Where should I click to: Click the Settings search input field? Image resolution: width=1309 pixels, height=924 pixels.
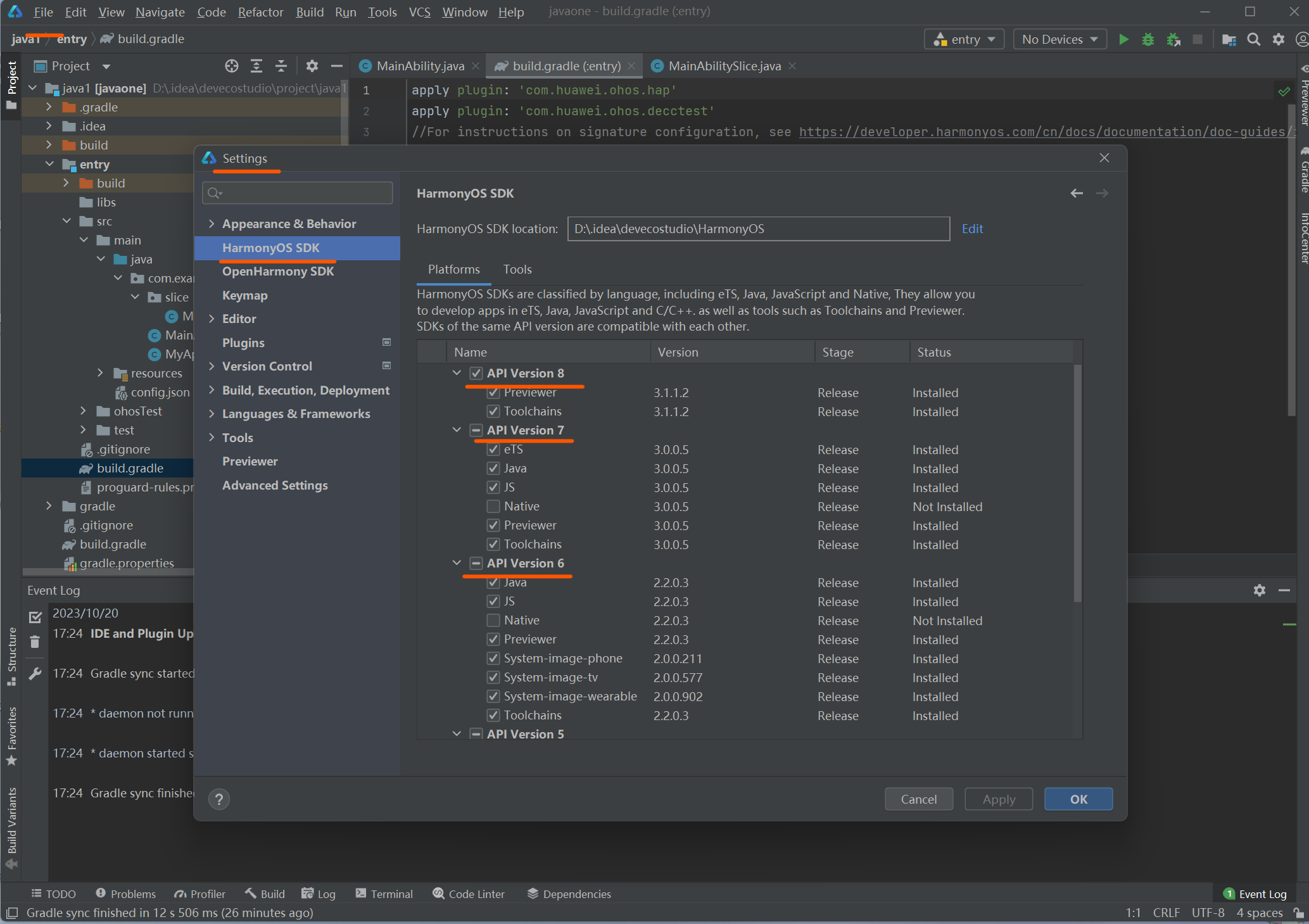[x=298, y=193]
